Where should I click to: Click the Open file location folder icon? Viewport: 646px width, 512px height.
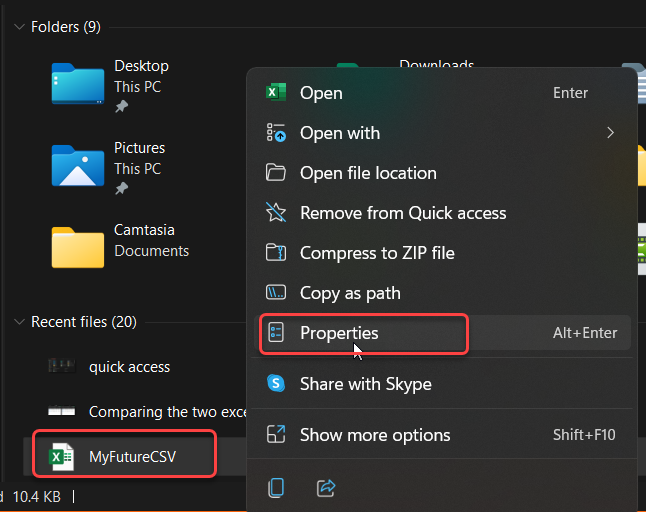(x=276, y=173)
